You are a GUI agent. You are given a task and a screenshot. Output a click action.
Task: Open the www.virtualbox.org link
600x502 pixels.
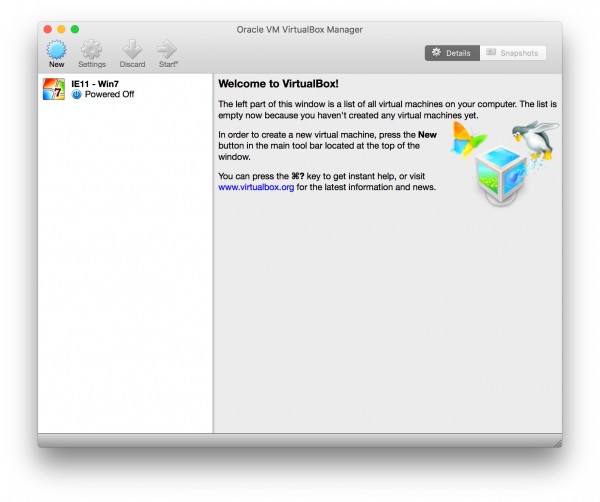click(x=256, y=187)
